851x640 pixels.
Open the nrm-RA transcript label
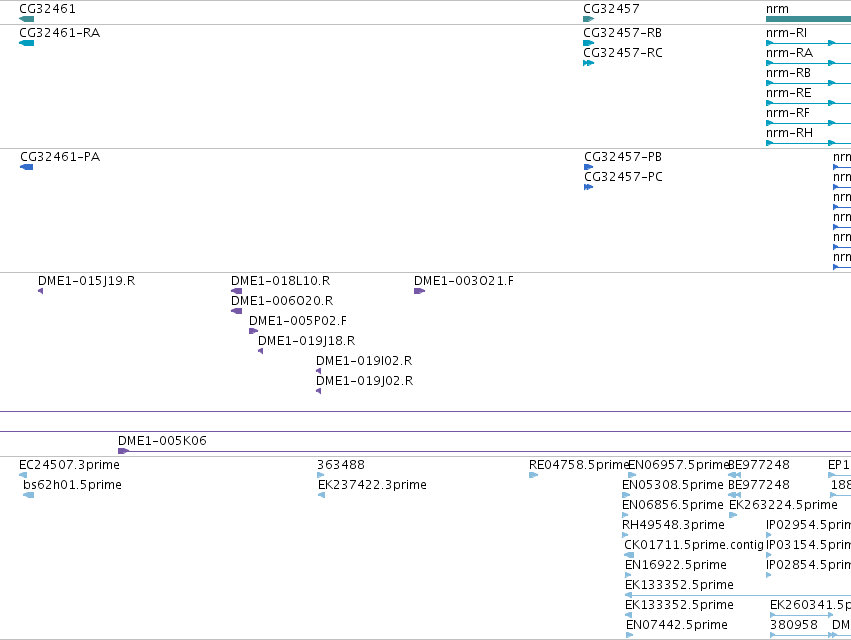[789, 53]
